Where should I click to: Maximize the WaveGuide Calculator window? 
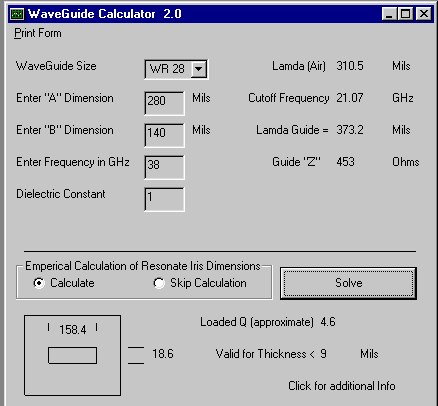406,14
